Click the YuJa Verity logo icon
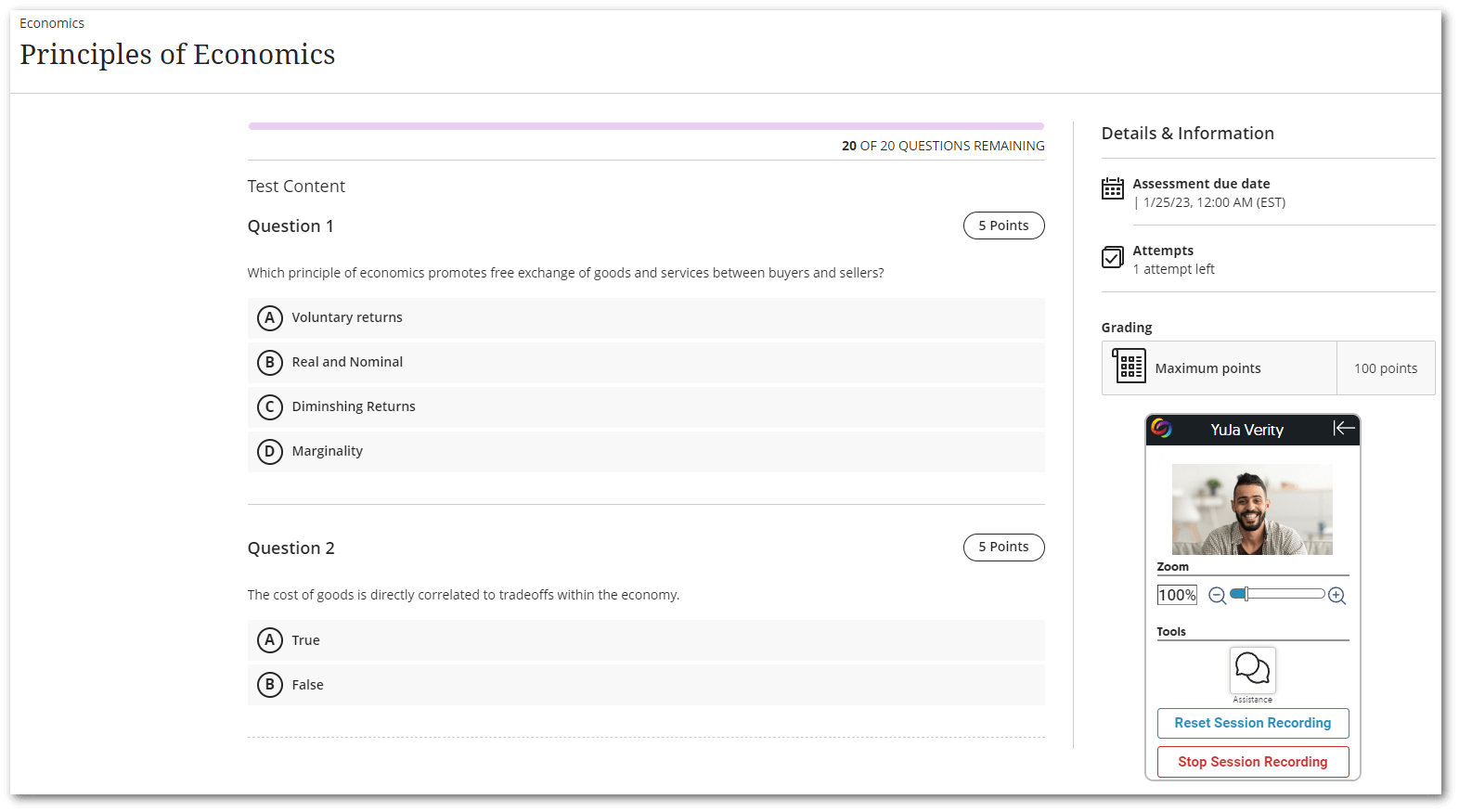This screenshot has height=812, width=1459. click(1161, 428)
